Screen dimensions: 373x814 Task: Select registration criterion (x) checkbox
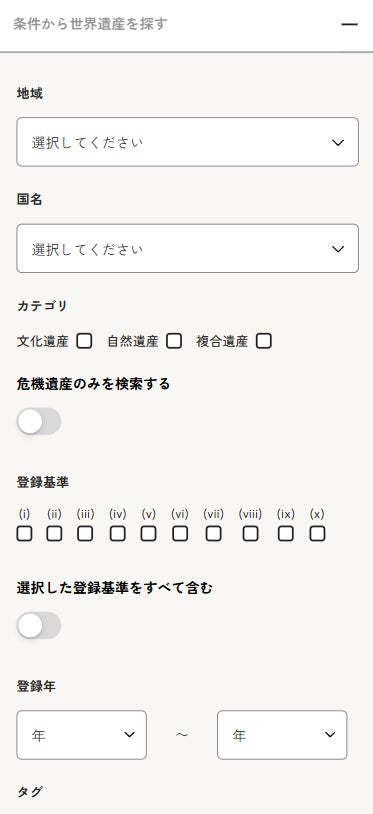pyautogui.click(x=317, y=534)
